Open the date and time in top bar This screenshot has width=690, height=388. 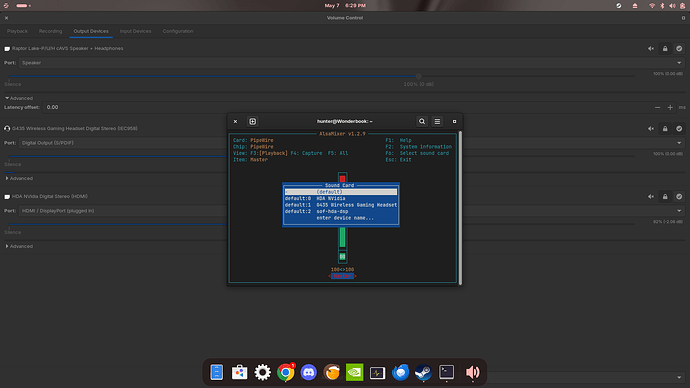pyautogui.click(x=345, y=6)
